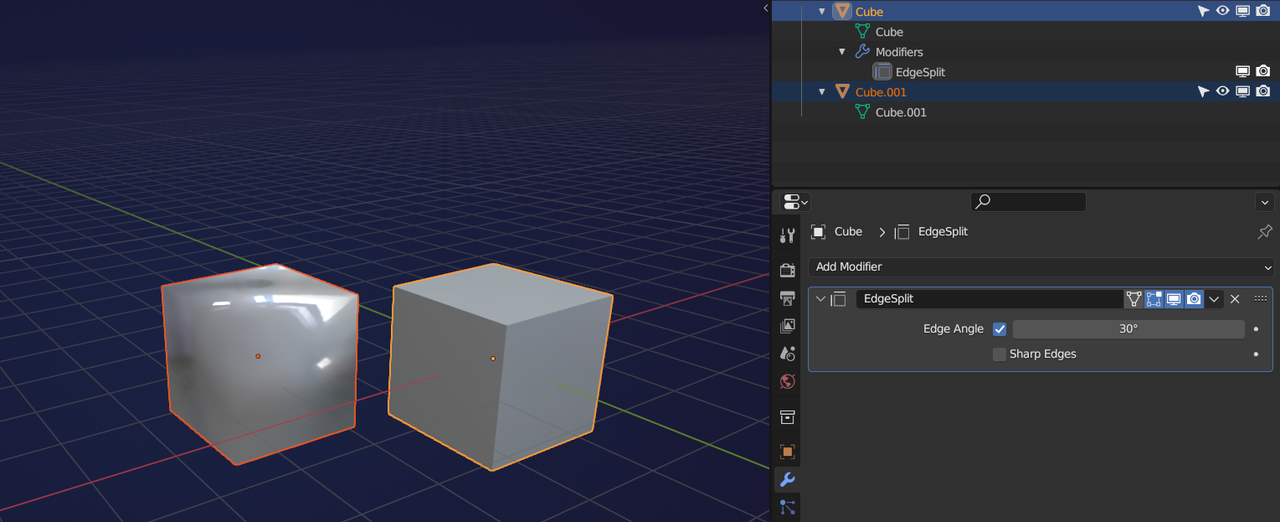Collapse the EdgeSplit modifier panel
The width and height of the screenshot is (1280, 522).
[x=821, y=299]
